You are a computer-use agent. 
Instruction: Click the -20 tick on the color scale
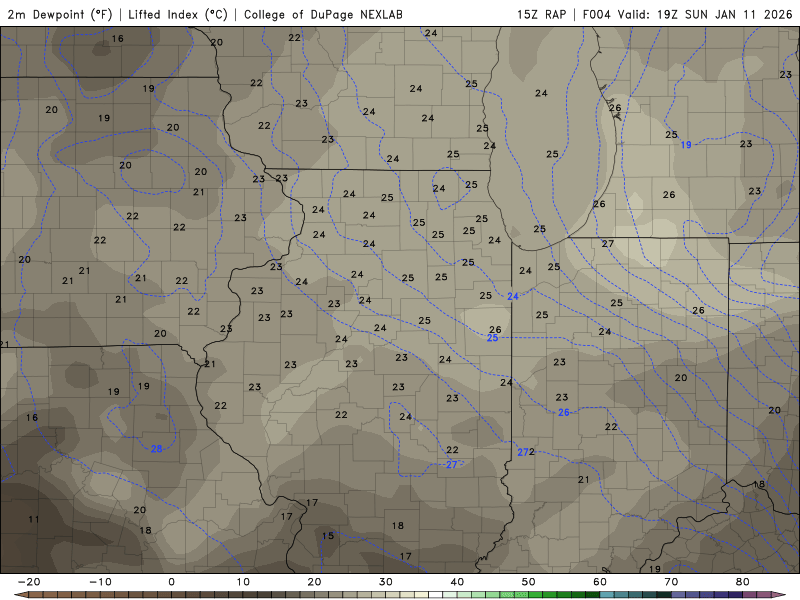point(29,582)
